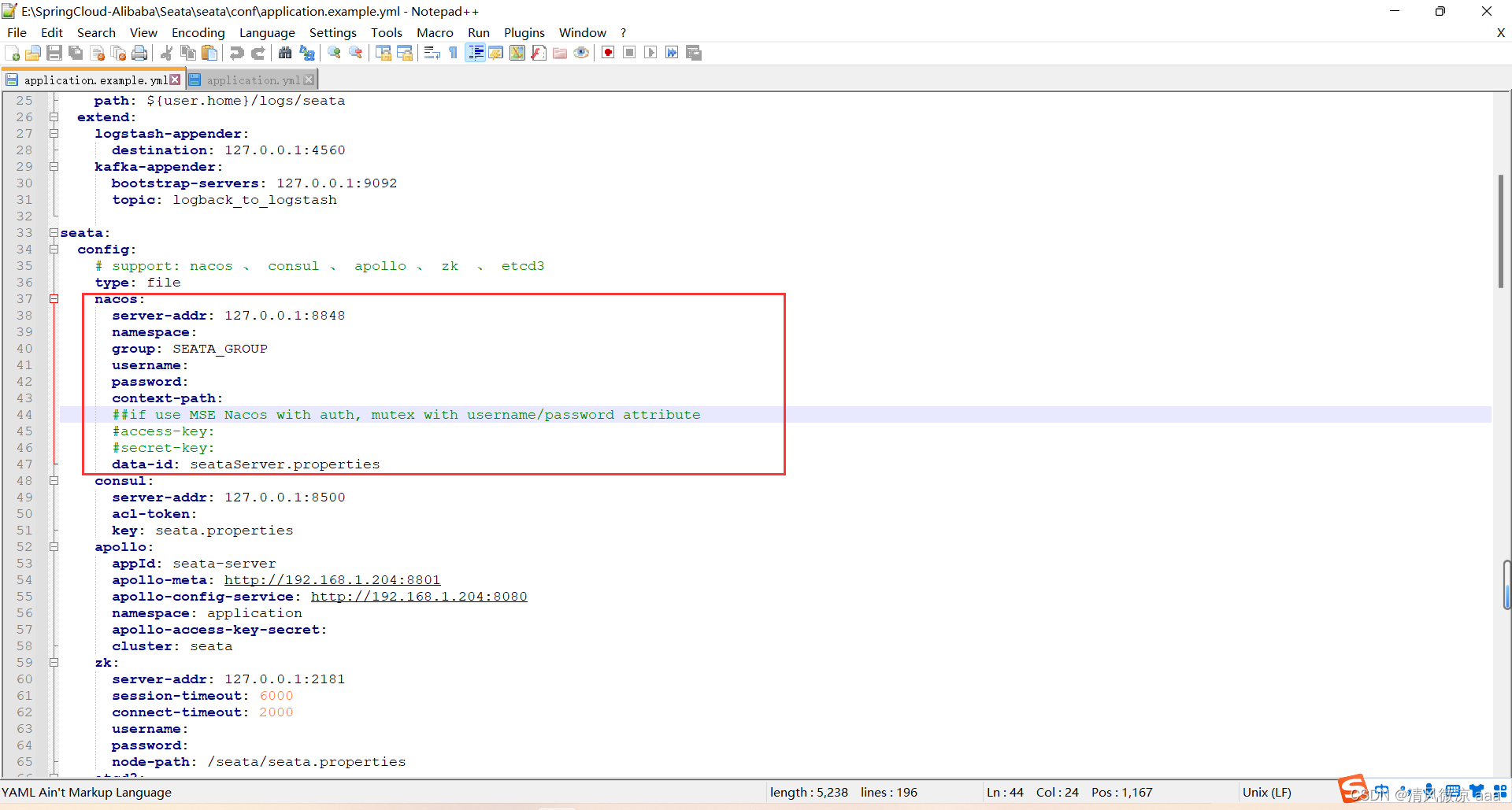Collapse the nacos block fold marker
The width and height of the screenshot is (1512, 810).
(x=54, y=299)
